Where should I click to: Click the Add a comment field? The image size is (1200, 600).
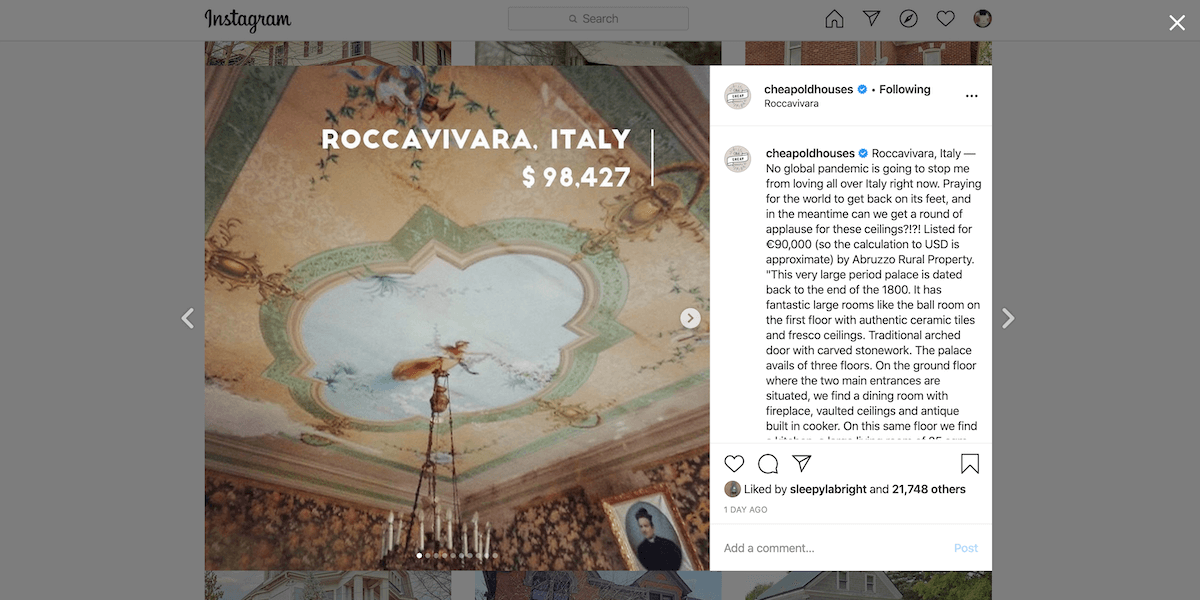tap(836, 548)
